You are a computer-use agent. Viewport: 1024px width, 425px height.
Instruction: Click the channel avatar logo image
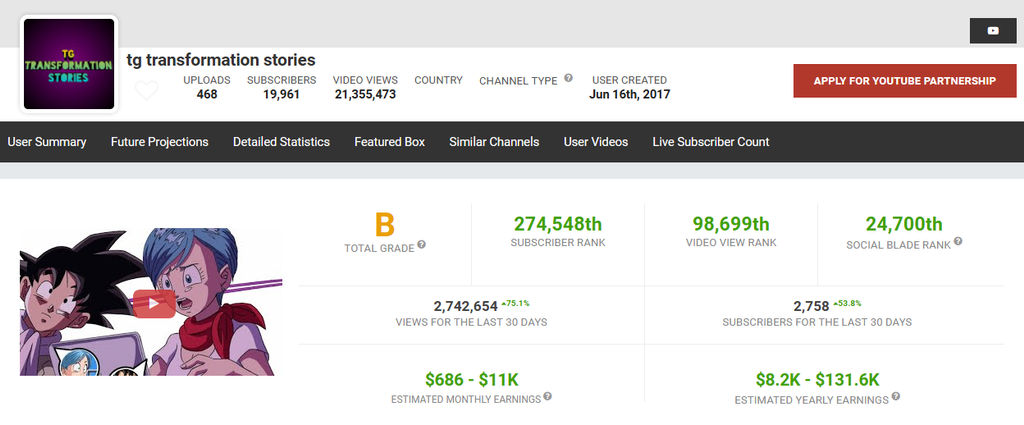click(x=69, y=64)
